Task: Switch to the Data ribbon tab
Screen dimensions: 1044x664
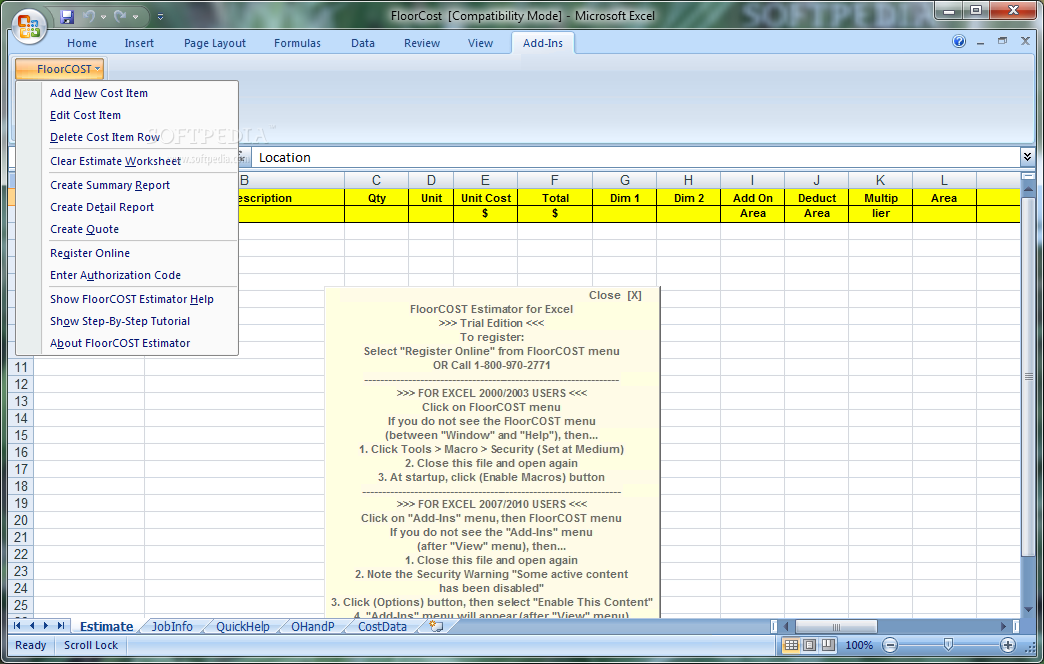Action: click(x=363, y=43)
